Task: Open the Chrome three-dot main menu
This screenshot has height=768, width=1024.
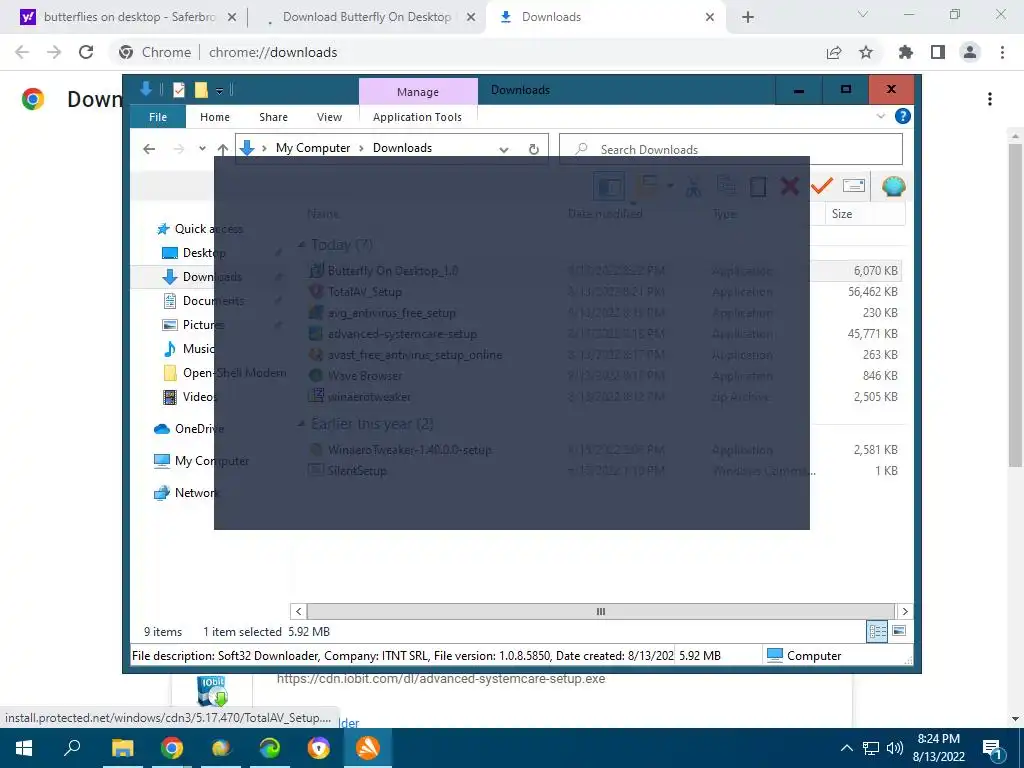Action: point(1002,52)
